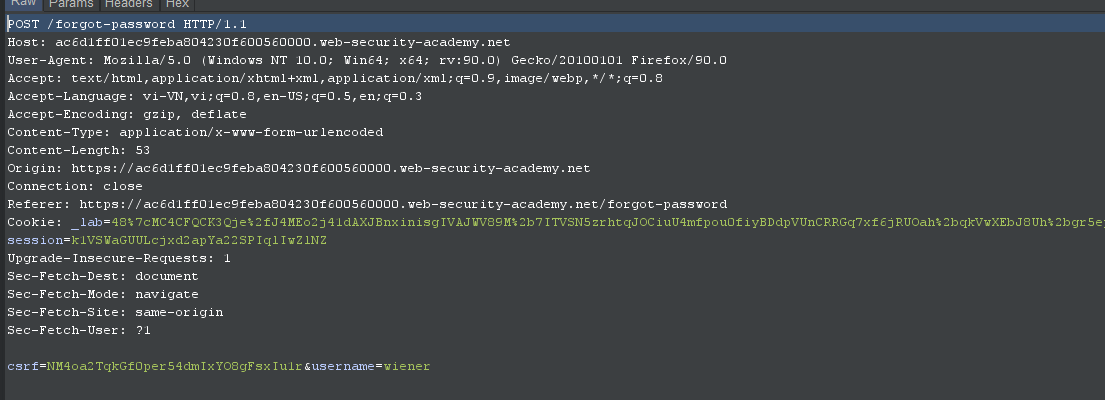This screenshot has height=400, width=1105.
Task: Click the POST /forgot-password request line
Action: [x=127, y=24]
